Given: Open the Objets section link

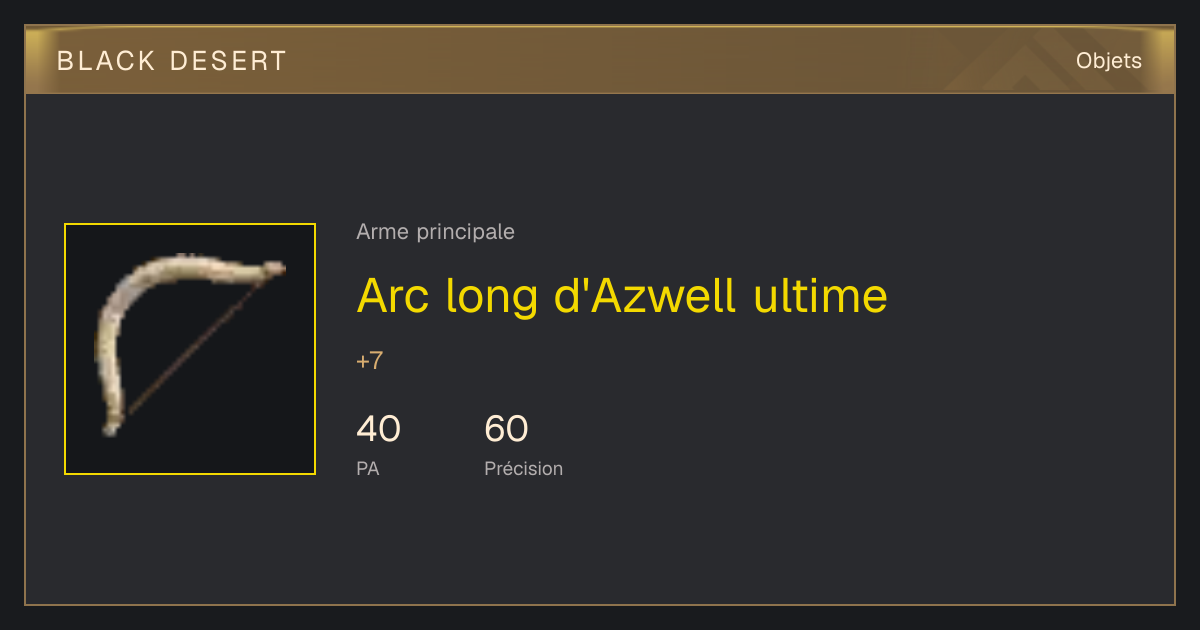Looking at the screenshot, I should click(1108, 61).
